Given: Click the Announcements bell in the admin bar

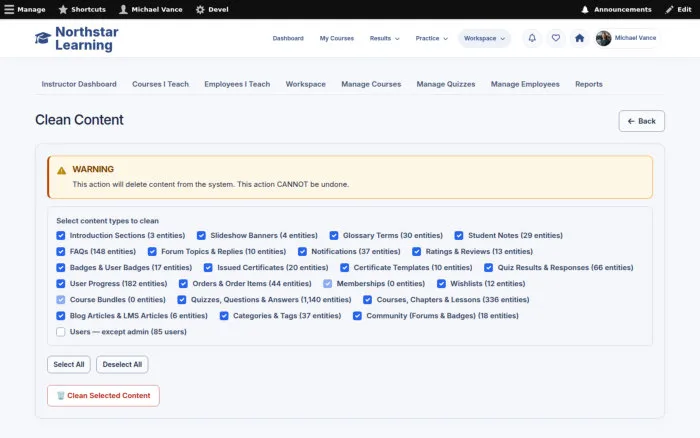Looking at the screenshot, I should click(x=584, y=9).
